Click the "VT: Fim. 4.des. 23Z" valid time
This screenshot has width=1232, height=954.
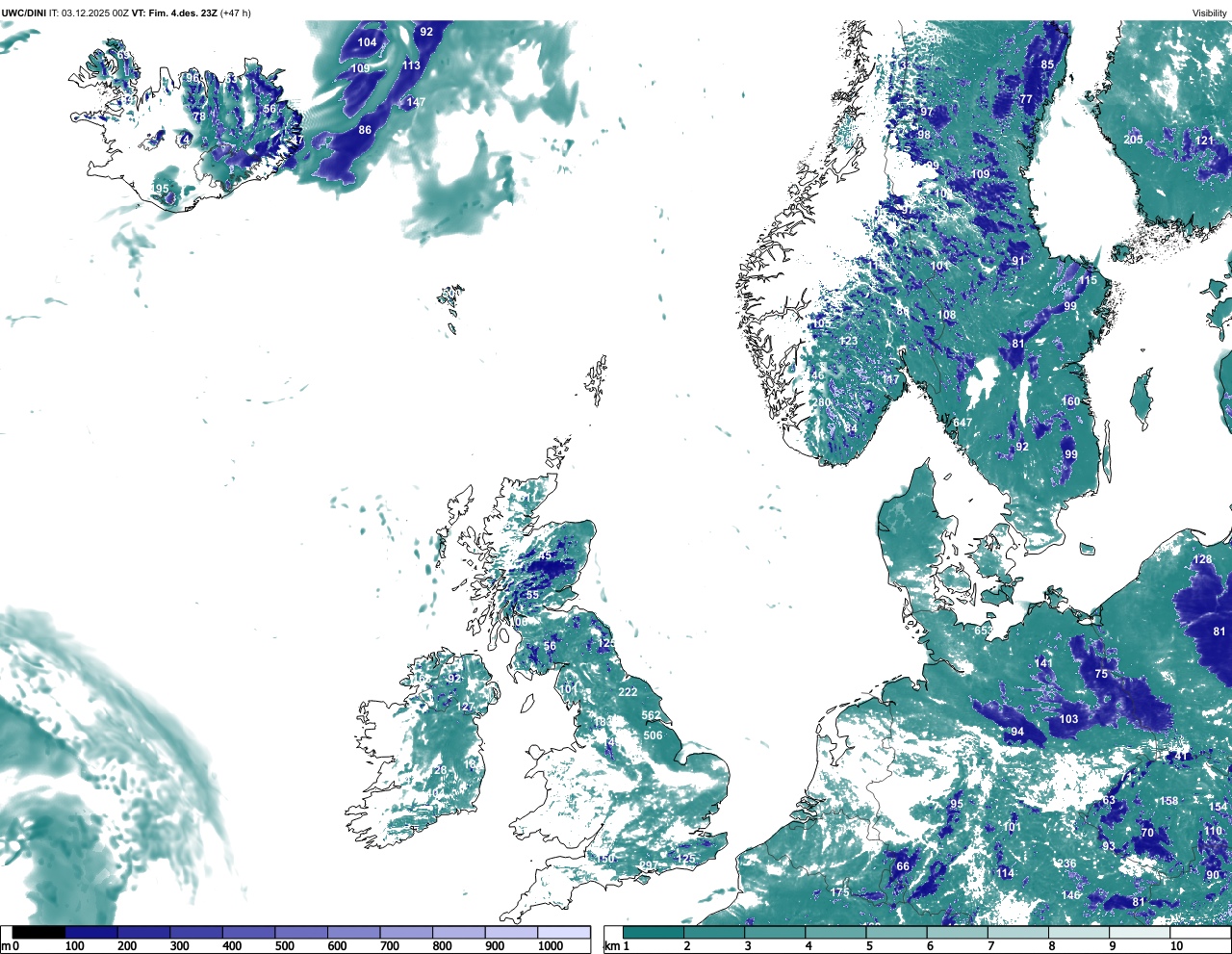tap(174, 13)
